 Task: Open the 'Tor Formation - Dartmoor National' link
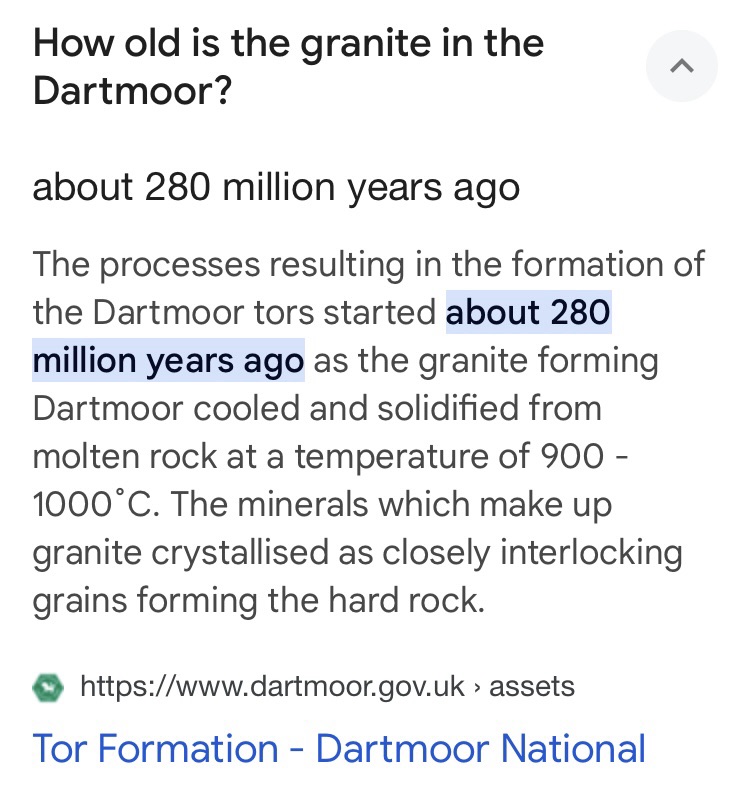pos(339,748)
